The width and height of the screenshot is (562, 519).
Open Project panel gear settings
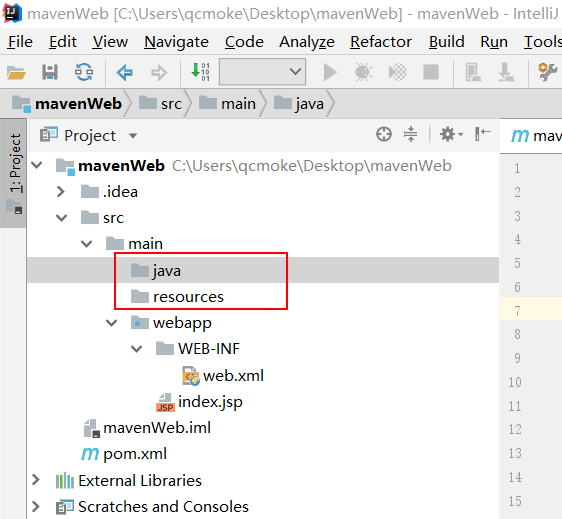451,135
